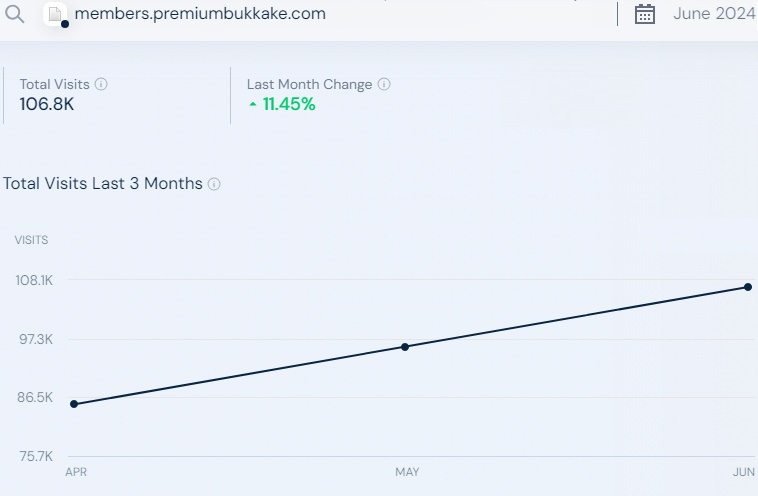Click the website favicon page icon
Image resolution: width=758 pixels, height=496 pixels.
pos(55,14)
